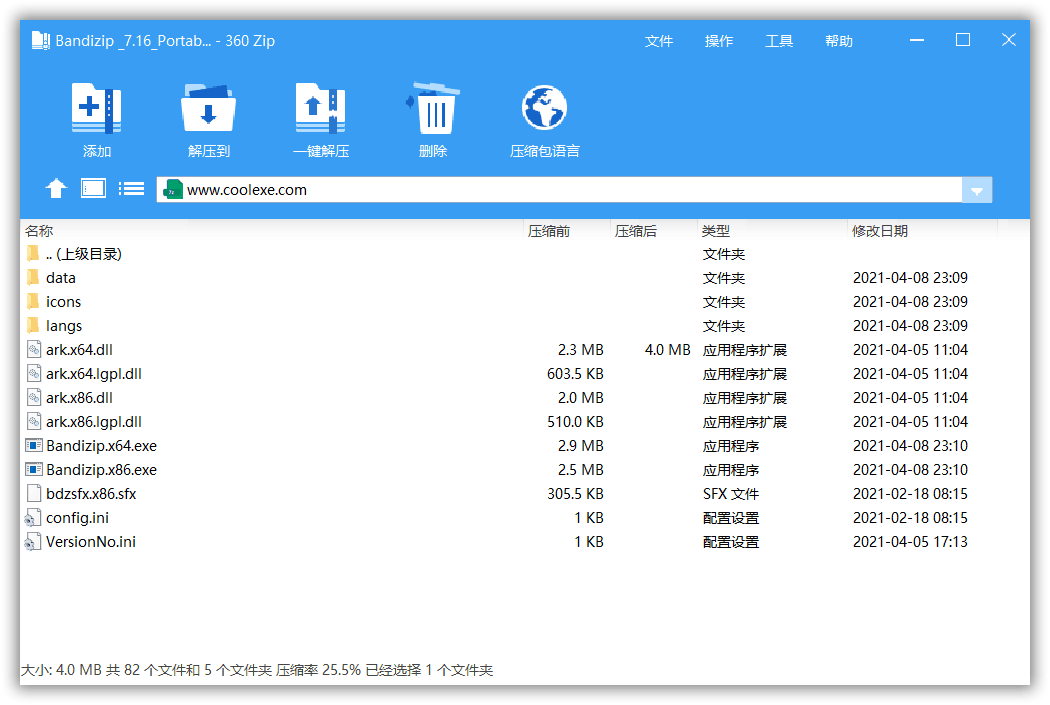The width and height of the screenshot is (1050, 705).
Task: Click the VersionNo.ini file icon
Action: pyautogui.click(x=33, y=542)
